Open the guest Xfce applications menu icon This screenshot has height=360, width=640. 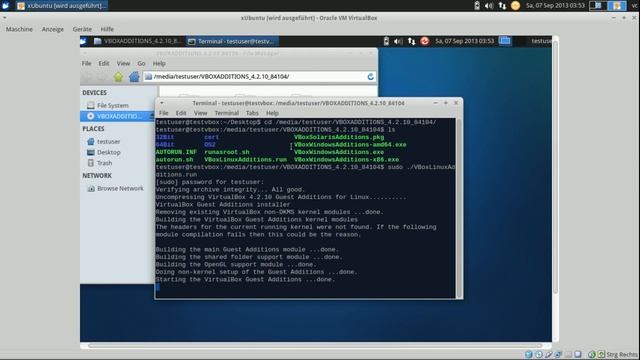click(x=83, y=41)
